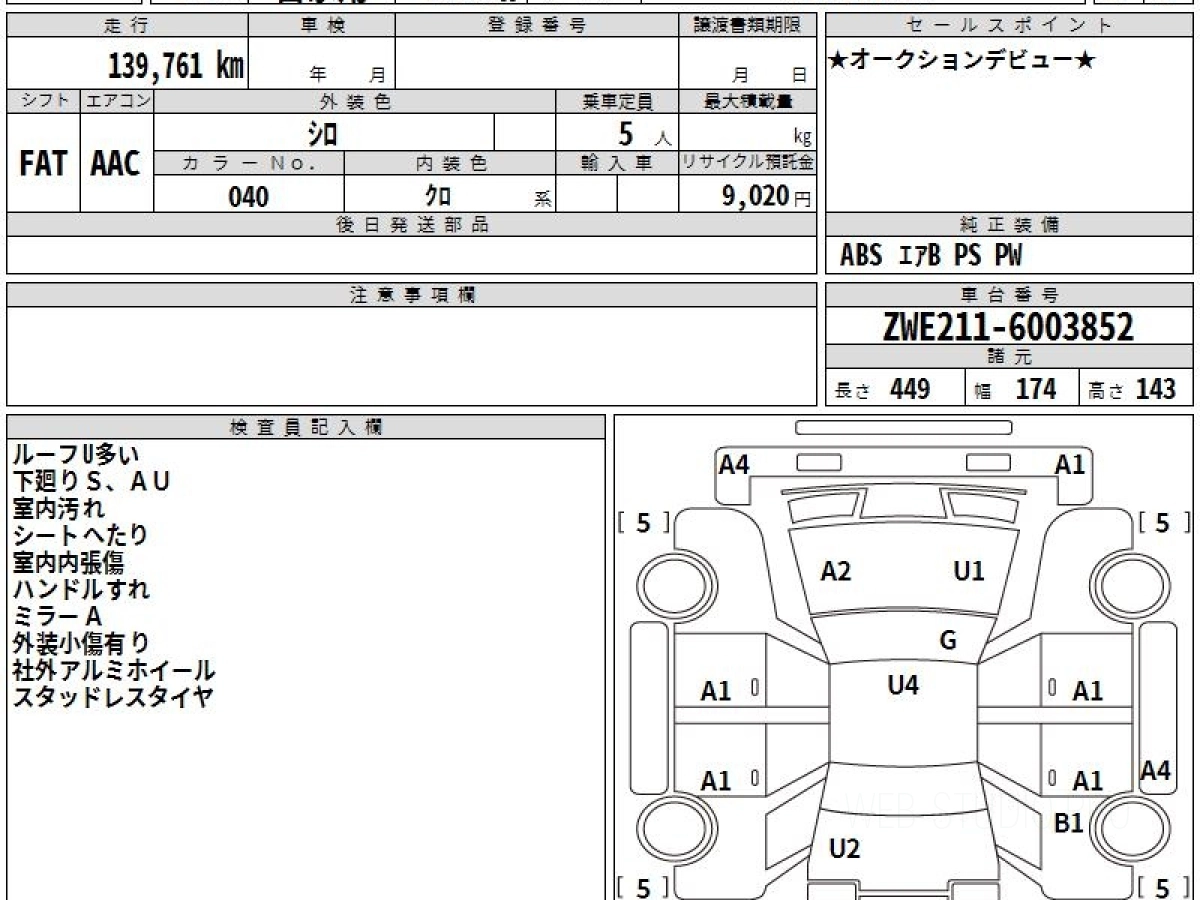Click the ルーフU多い inspector note
Viewport: 1200px width, 900px height.
coord(76,455)
